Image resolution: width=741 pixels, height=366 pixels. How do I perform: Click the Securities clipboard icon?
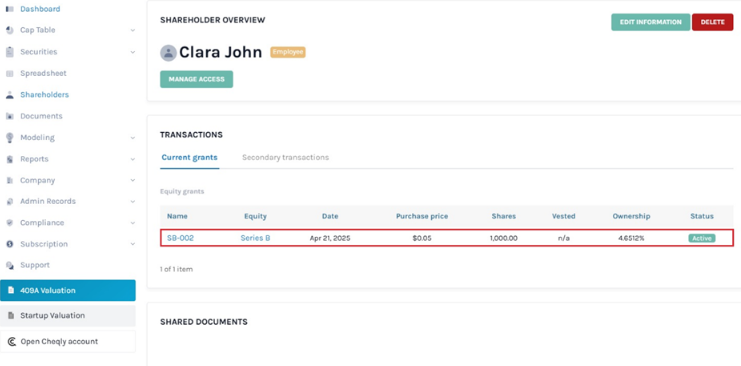pos(10,52)
